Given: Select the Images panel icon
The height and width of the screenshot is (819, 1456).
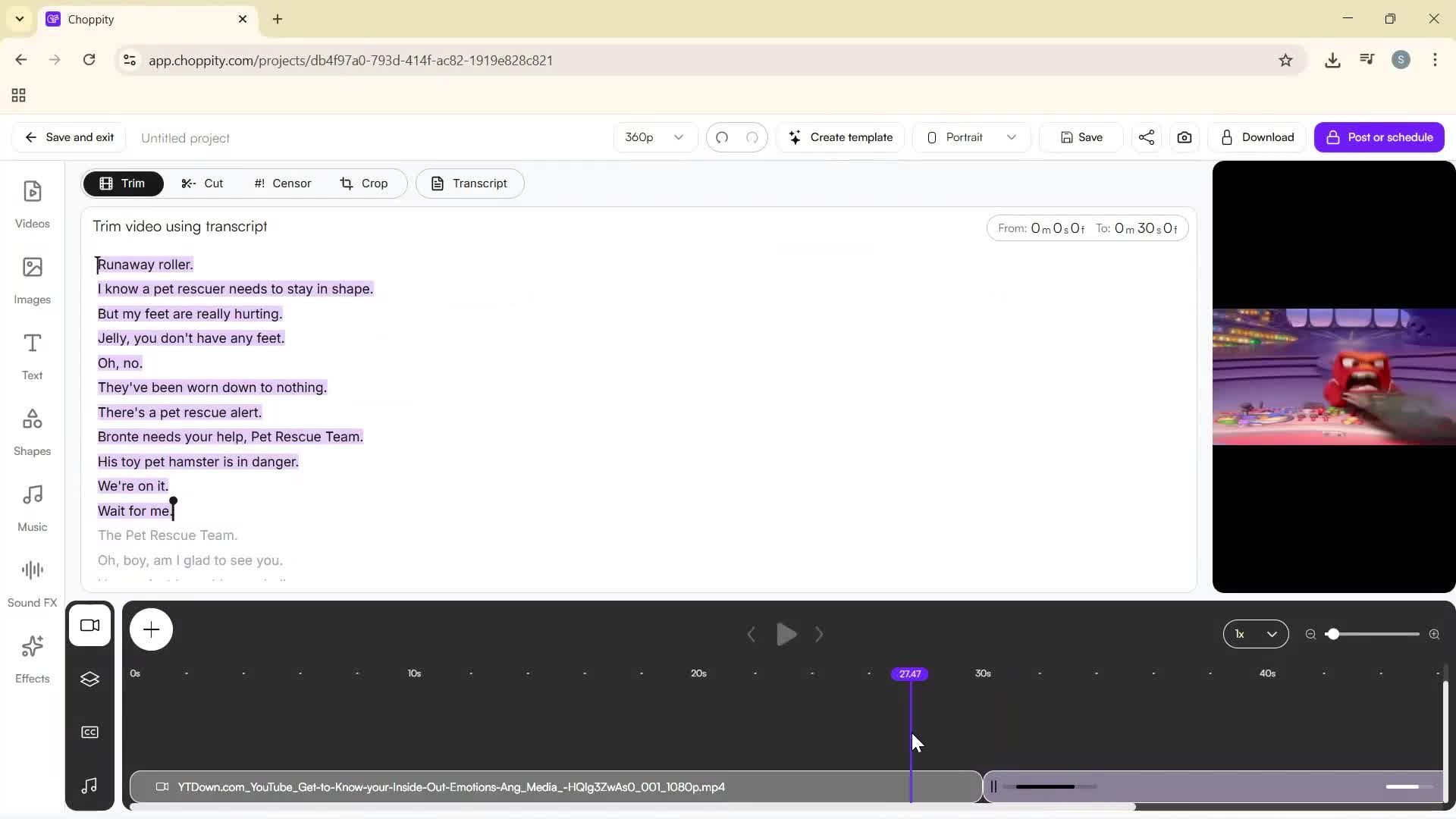Looking at the screenshot, I should (32, 280).
